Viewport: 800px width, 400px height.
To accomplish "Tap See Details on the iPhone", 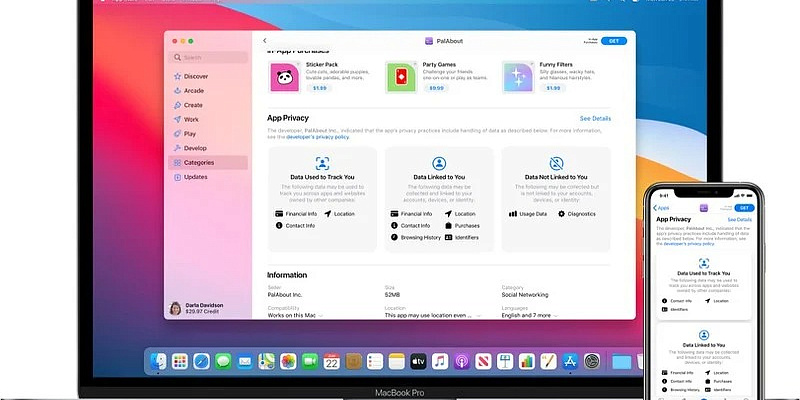I will tap(739, 219).
